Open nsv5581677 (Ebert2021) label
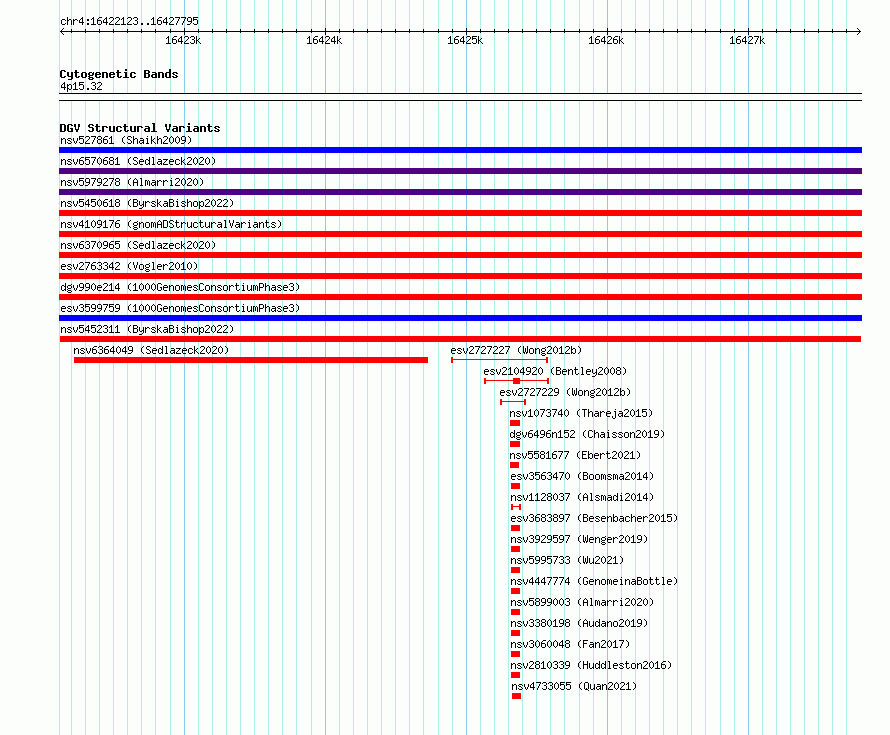The width and height of the screenshot is (890, 735). (575, 455)
